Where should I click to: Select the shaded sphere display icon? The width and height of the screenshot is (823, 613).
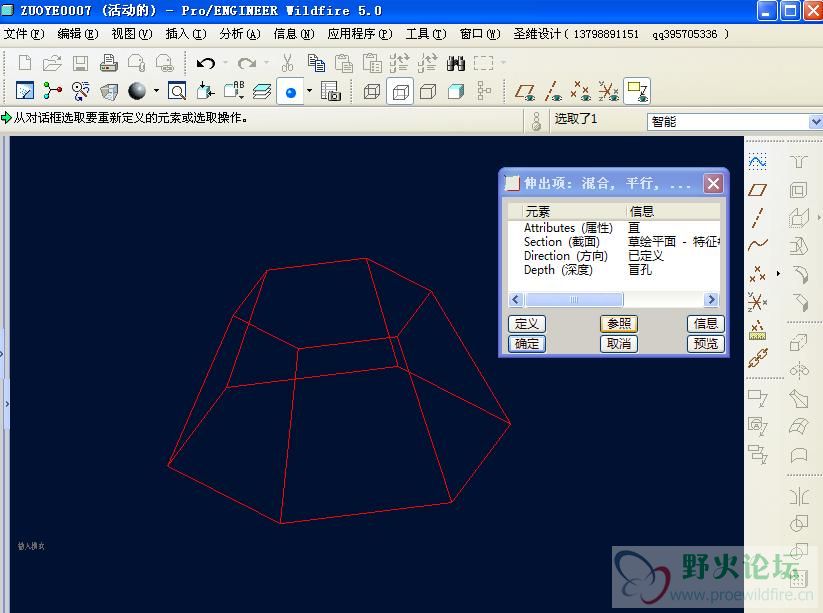pyautogui.click(x=137, y=91)
